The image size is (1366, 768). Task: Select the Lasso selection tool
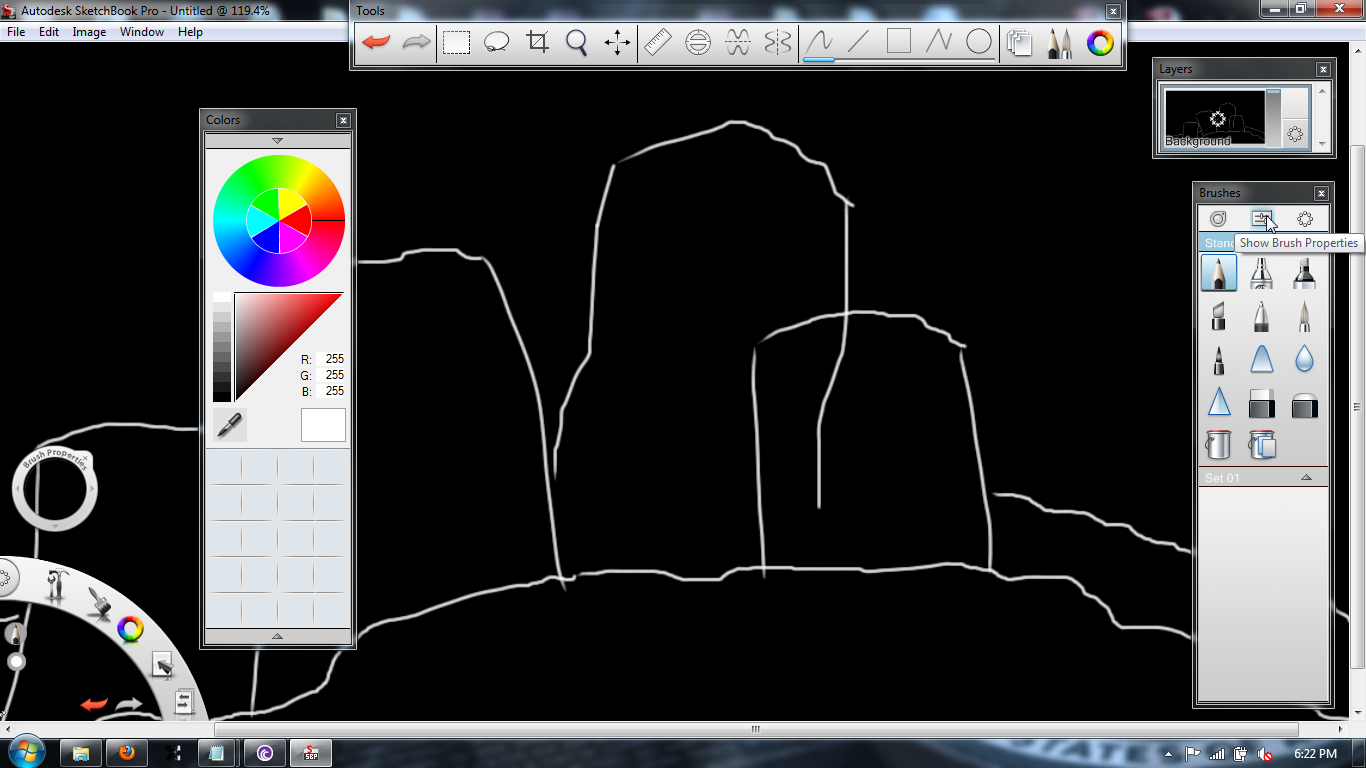[497, 42]
